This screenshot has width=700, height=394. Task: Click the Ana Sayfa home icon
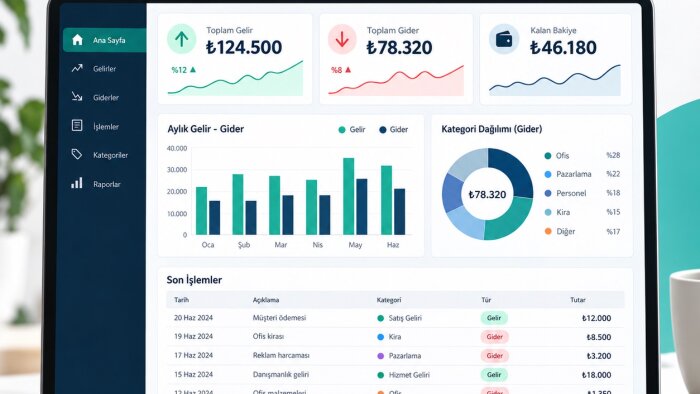pos(77,40)
